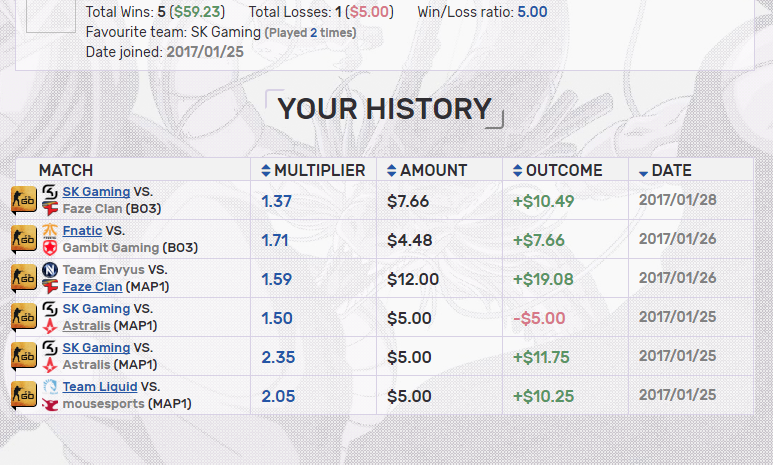Sort history by Date column
The image size is (773, 465).
(x=665, y=170)
